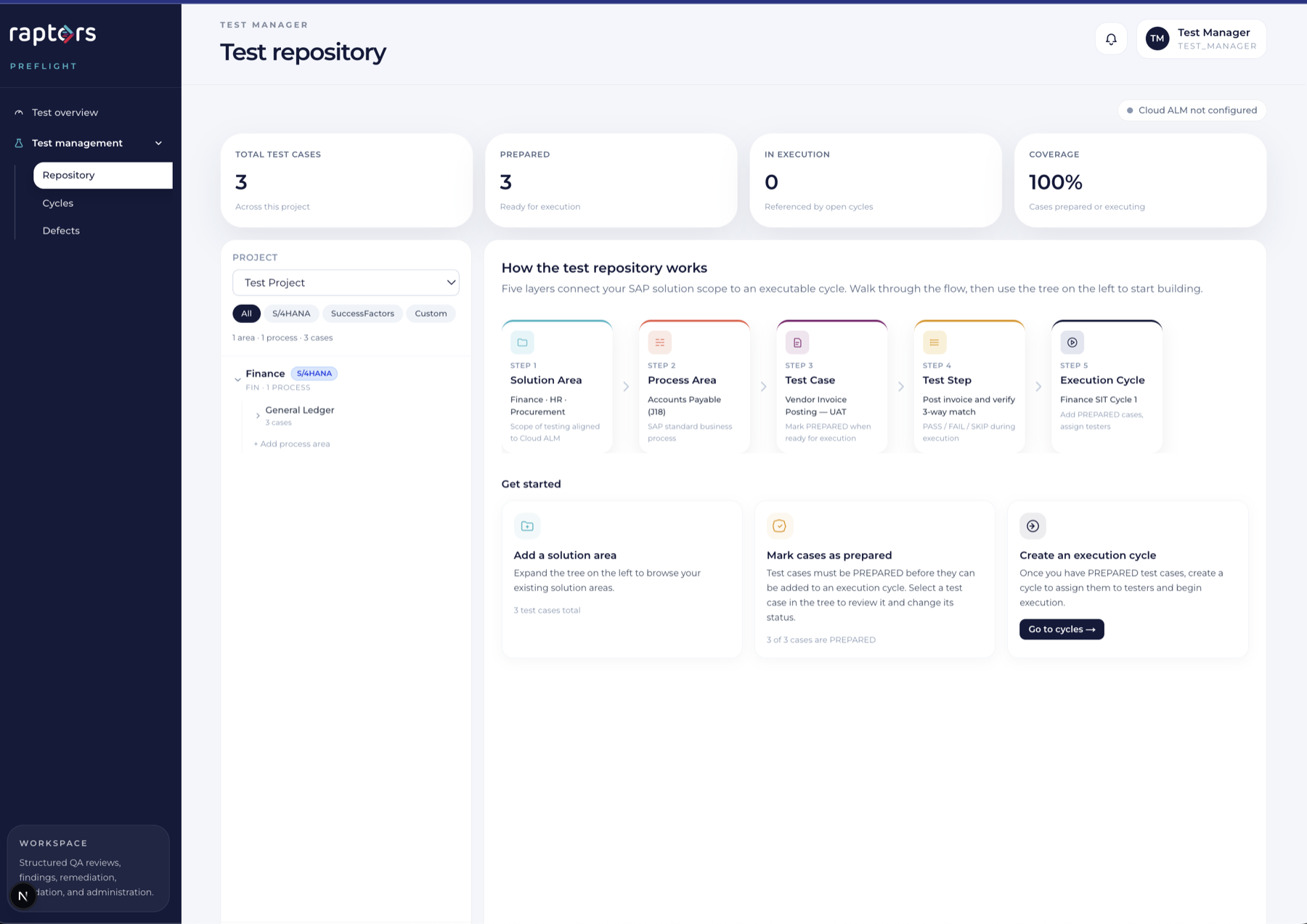Click the Process Area grid icon in Step 2

point(659,342)
